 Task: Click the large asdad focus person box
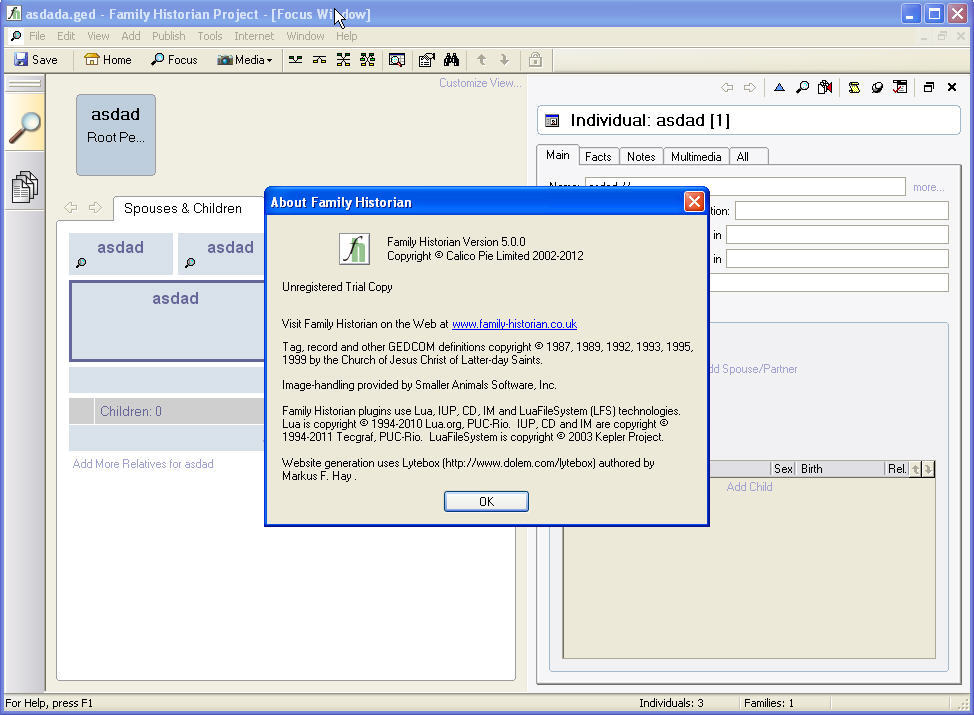[x=168, y=321]
